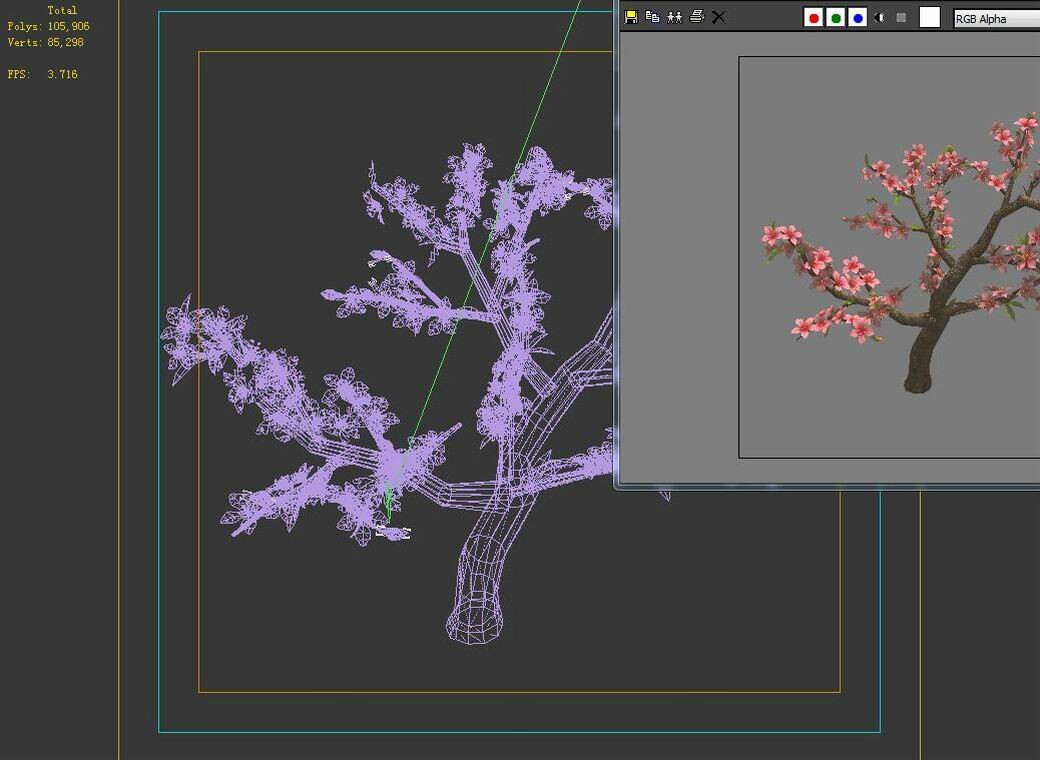Toggle the green channel display
Image resolution: width=1040 pixels, height=760 pixels.
pos(836,17)
